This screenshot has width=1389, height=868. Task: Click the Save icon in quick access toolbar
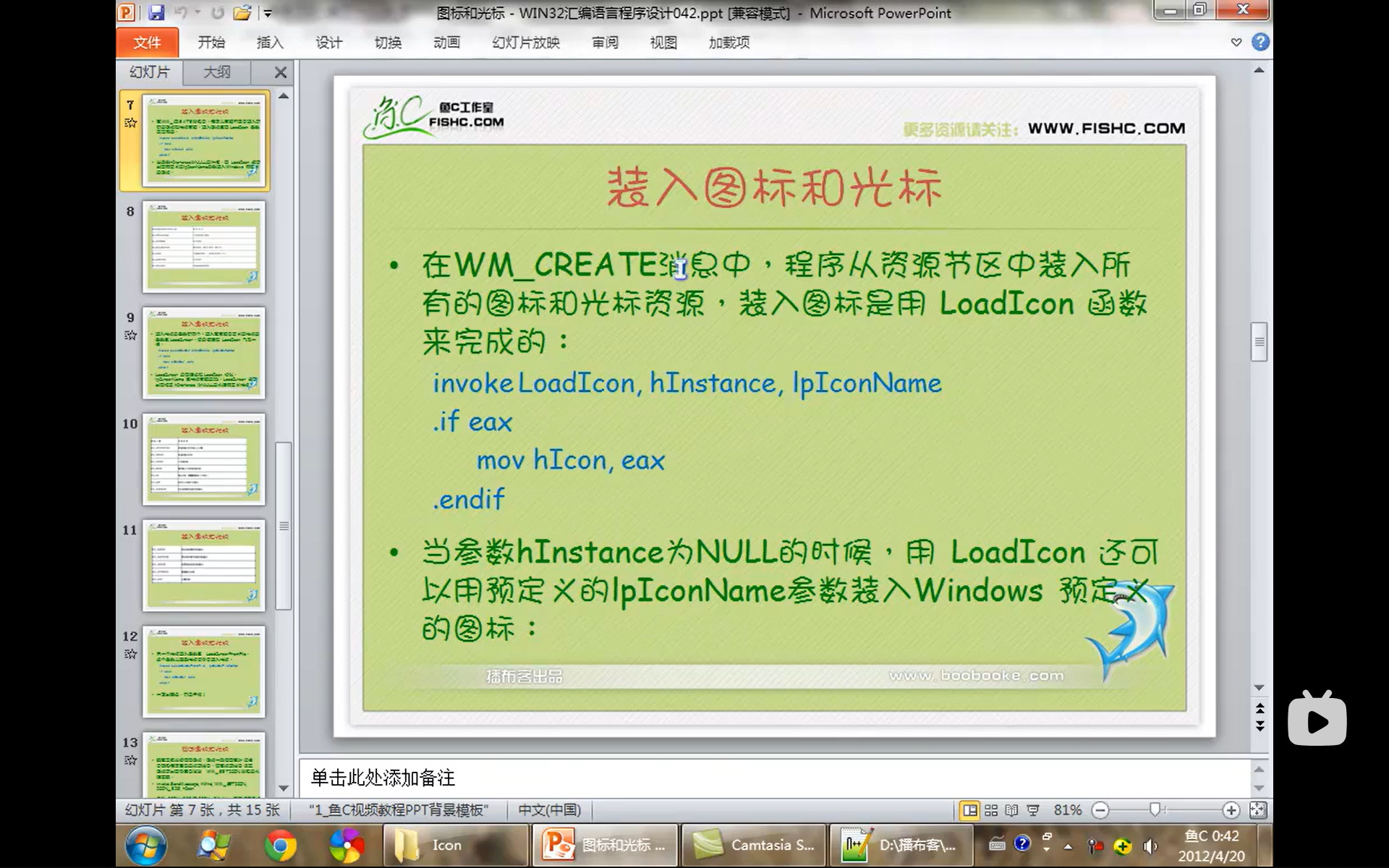click(156, 12)
